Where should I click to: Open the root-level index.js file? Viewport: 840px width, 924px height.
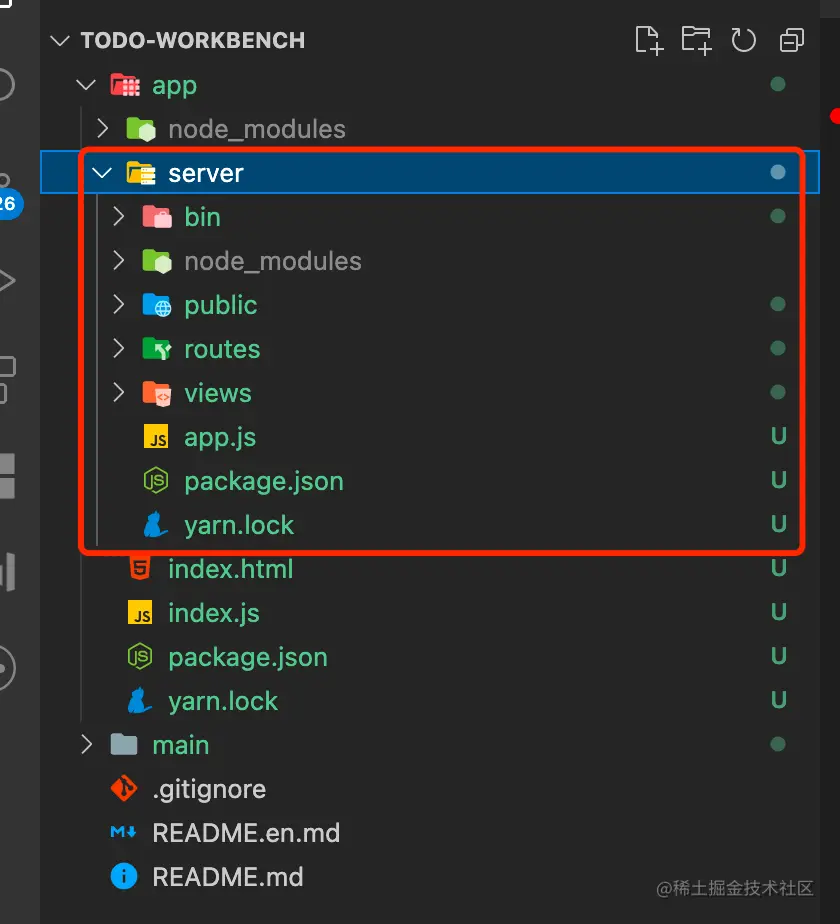(x=213, y=613)
